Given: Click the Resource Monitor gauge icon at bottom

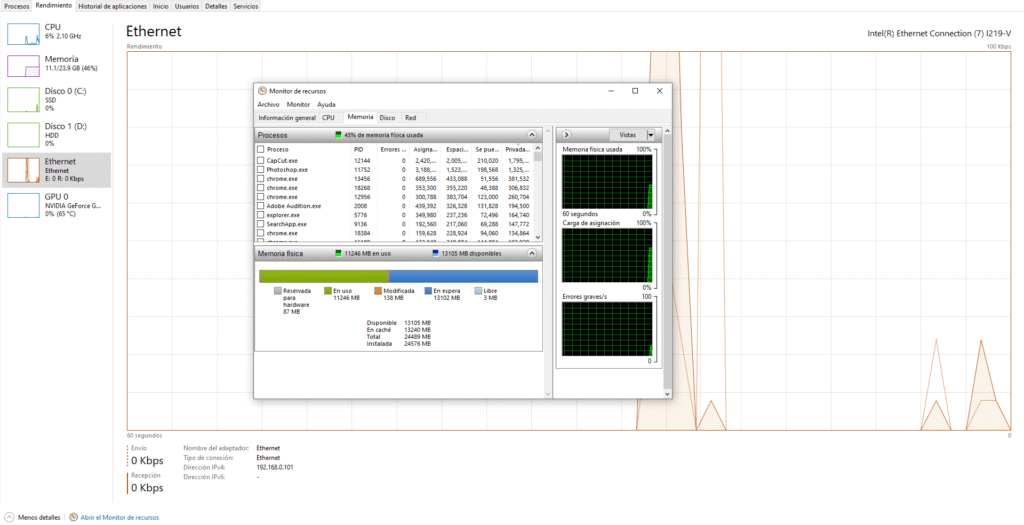Looking at the screenshot, I should pos(72,517).
